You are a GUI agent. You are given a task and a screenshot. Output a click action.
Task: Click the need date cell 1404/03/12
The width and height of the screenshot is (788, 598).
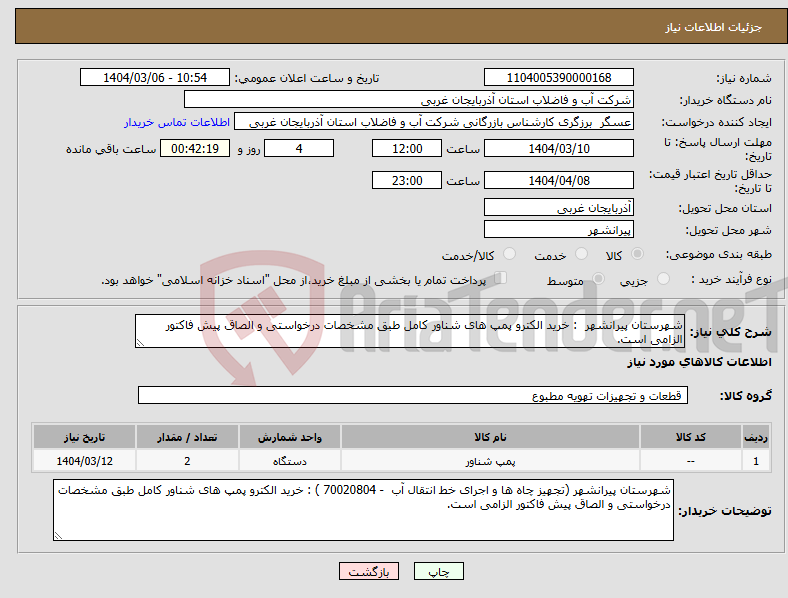click(x=84, y=461)
